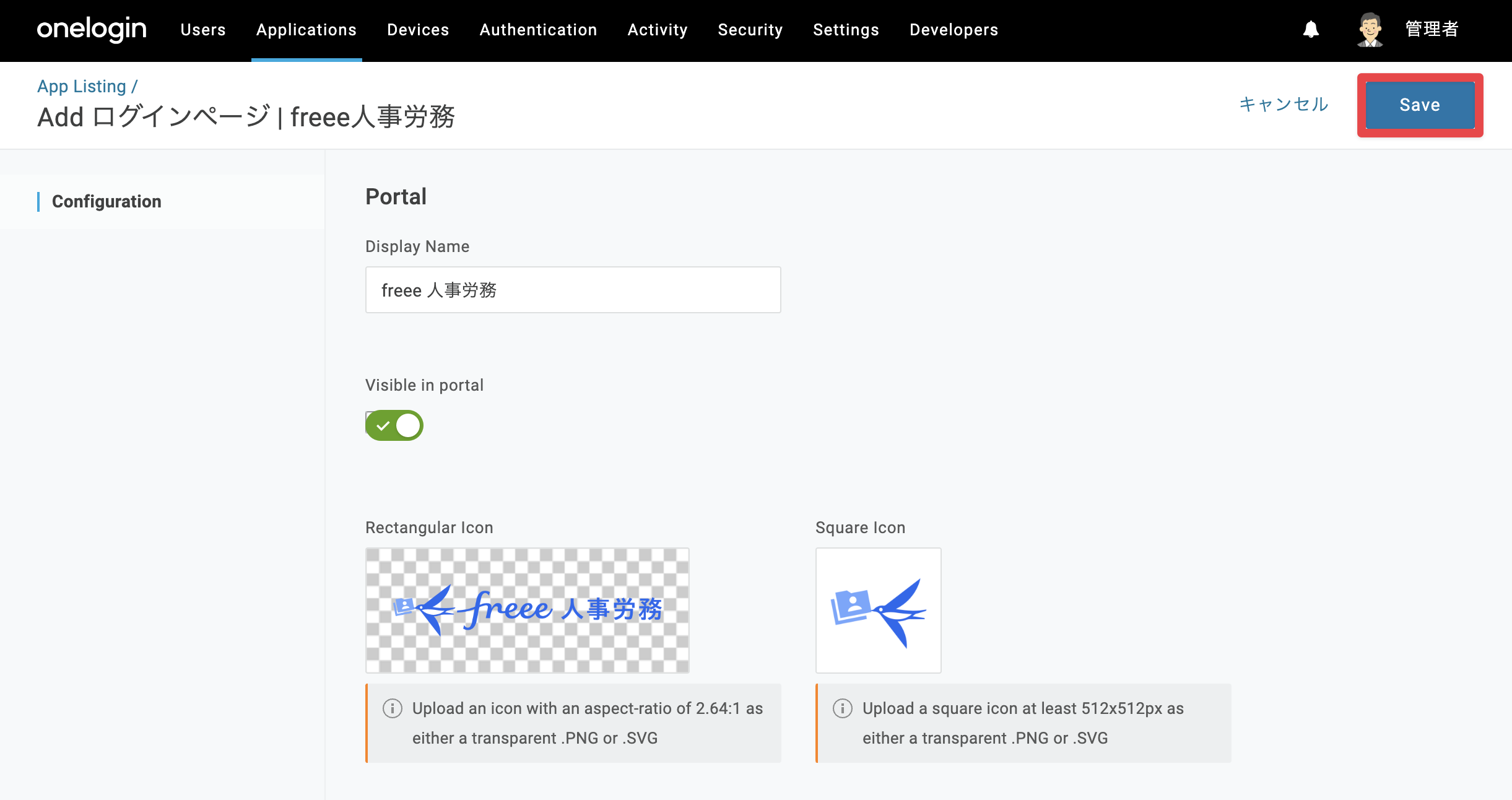Open the Authentication menu
Screen dimensions: 1512x800
point(539,30)
